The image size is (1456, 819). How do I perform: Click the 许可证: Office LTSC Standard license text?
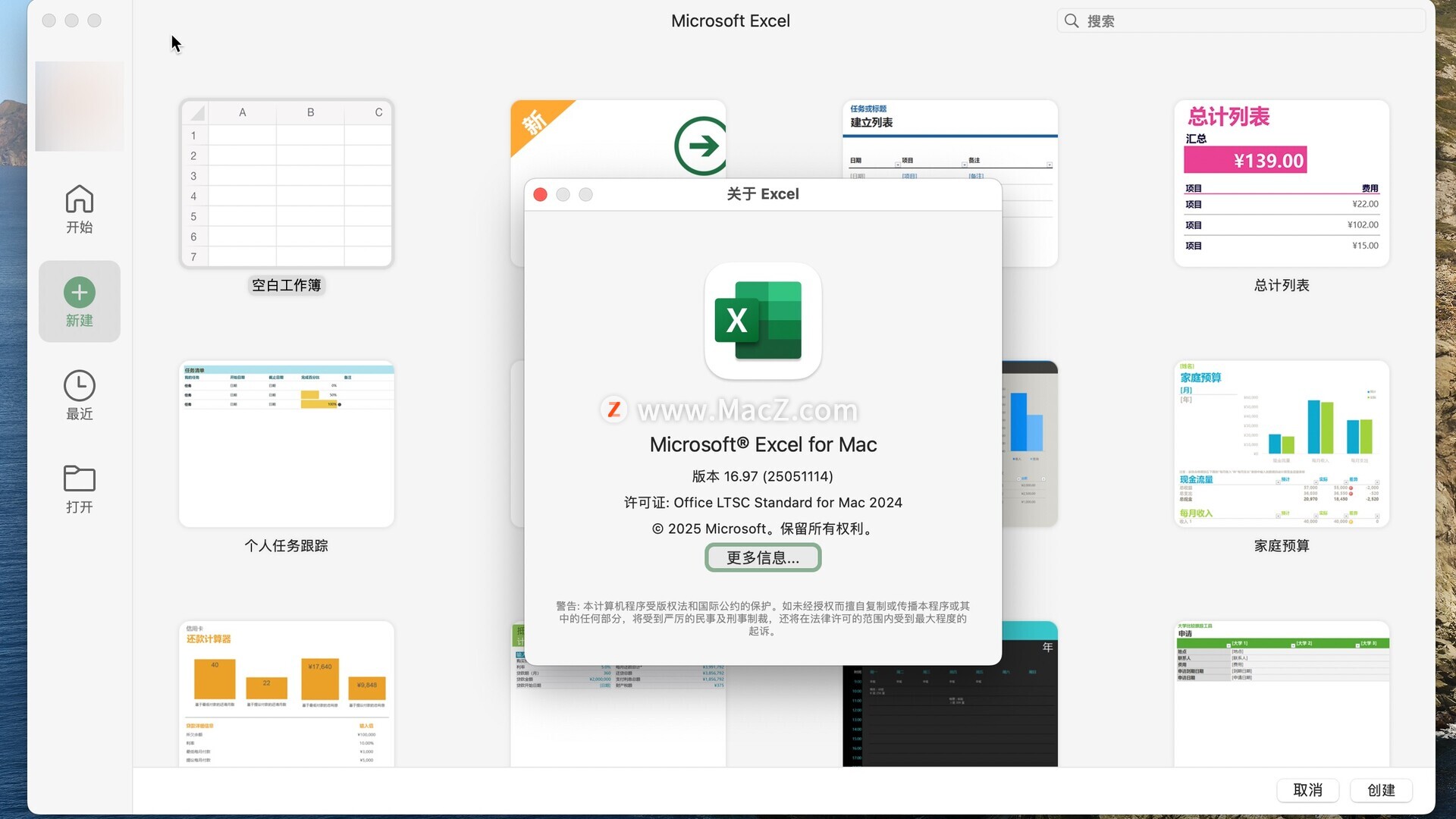[x=763, y=503]
